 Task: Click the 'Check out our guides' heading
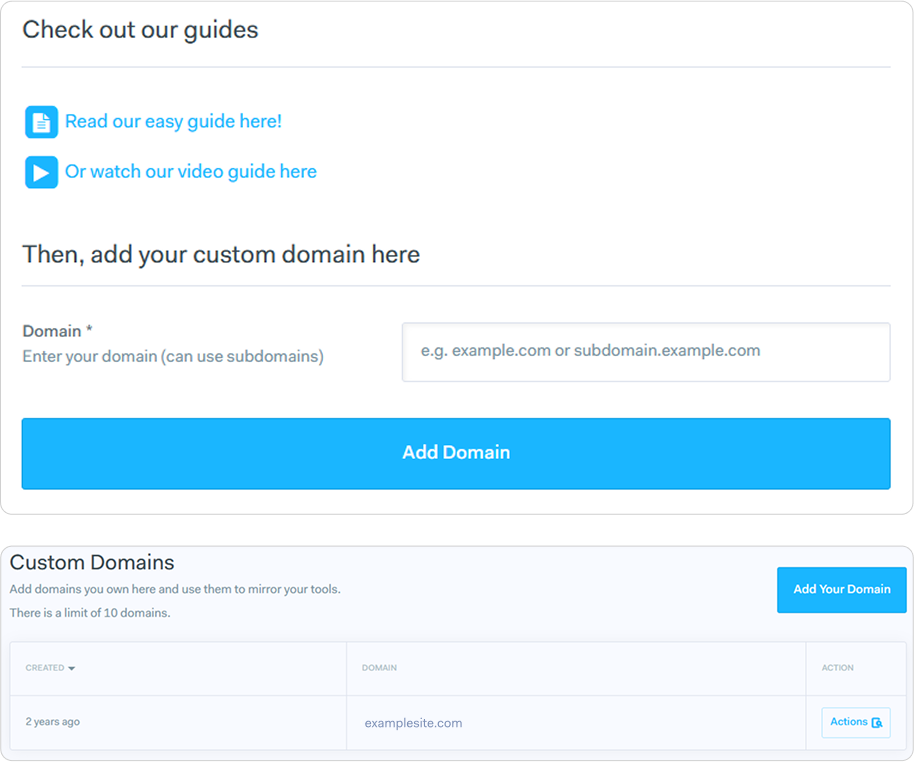pos(139,30)
